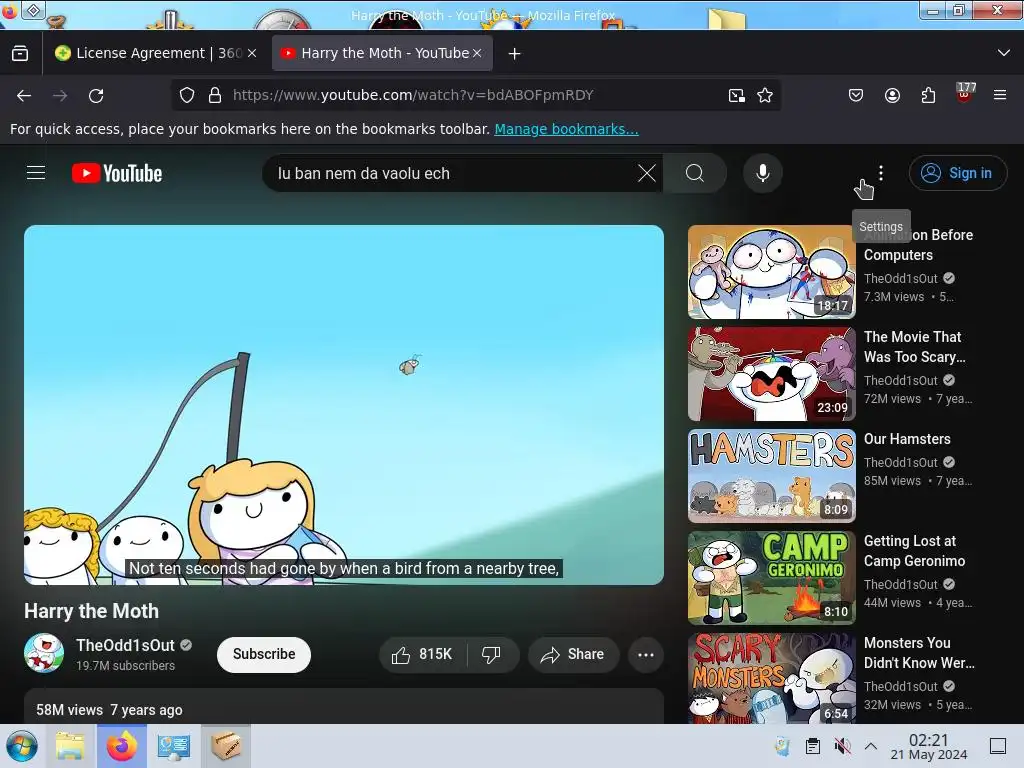The width and height of the screenshot is (1024, 768).
Task: Open file manager from taskbar
Action: 70,746
